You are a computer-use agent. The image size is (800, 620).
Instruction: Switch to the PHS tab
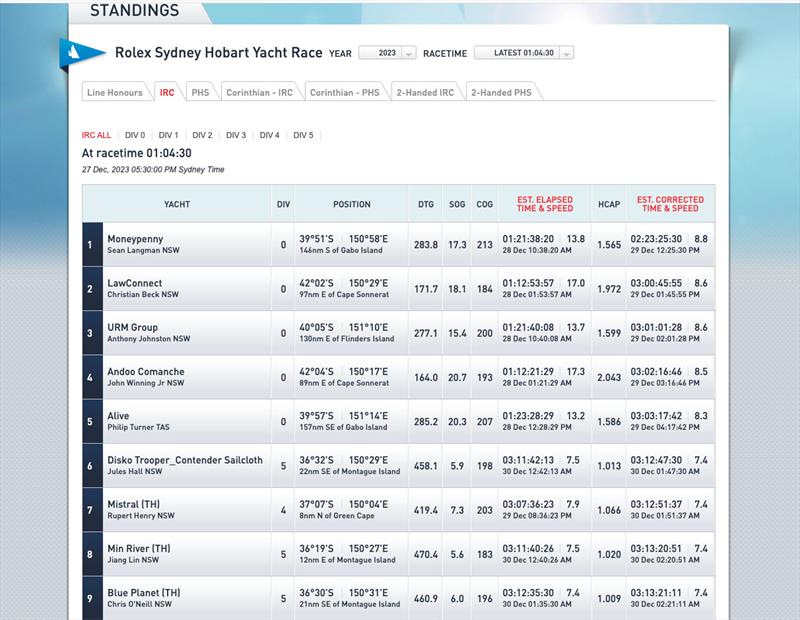[x=200, y=92]
